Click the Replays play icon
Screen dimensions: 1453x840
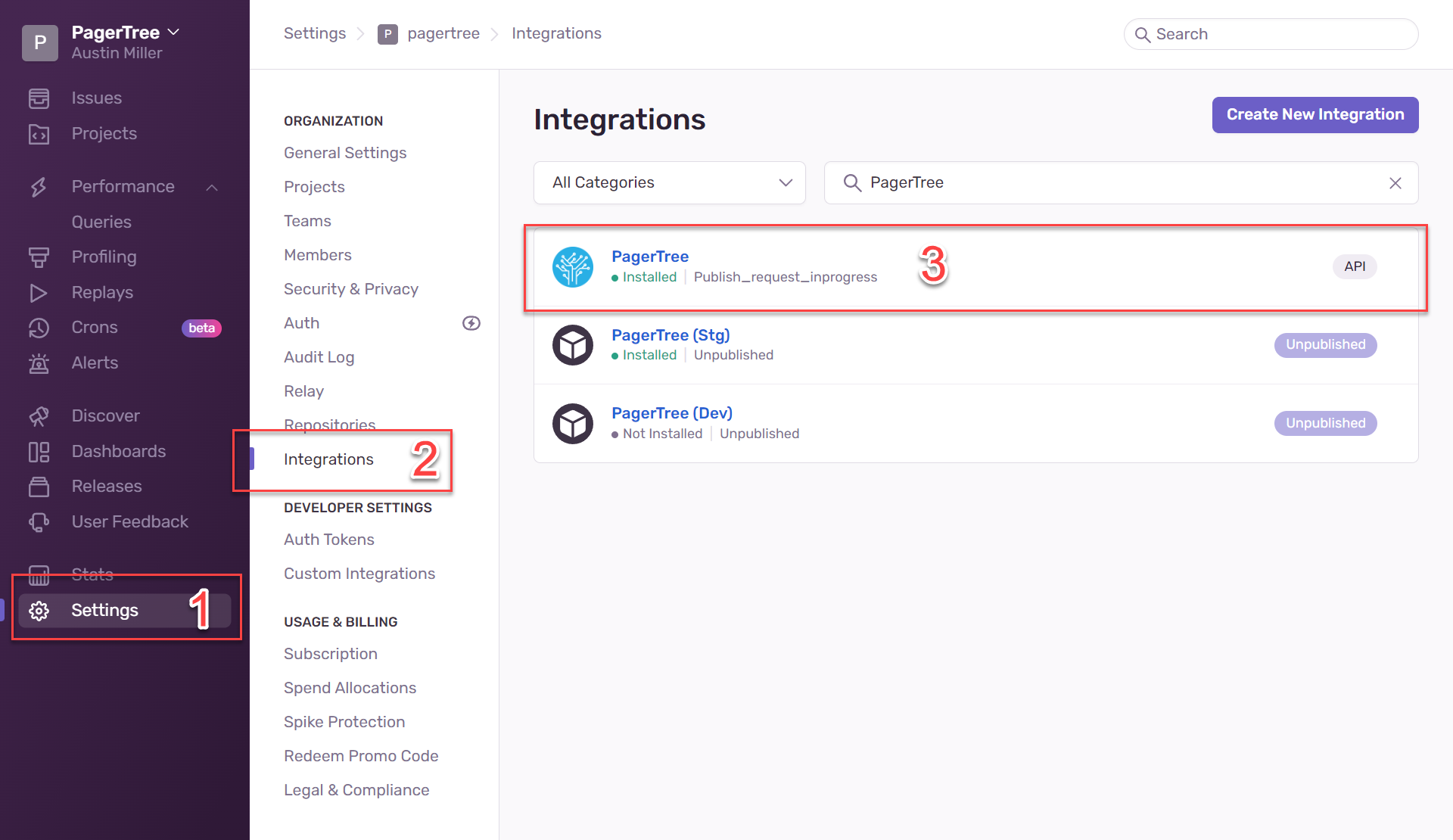(x=39, y=292)
